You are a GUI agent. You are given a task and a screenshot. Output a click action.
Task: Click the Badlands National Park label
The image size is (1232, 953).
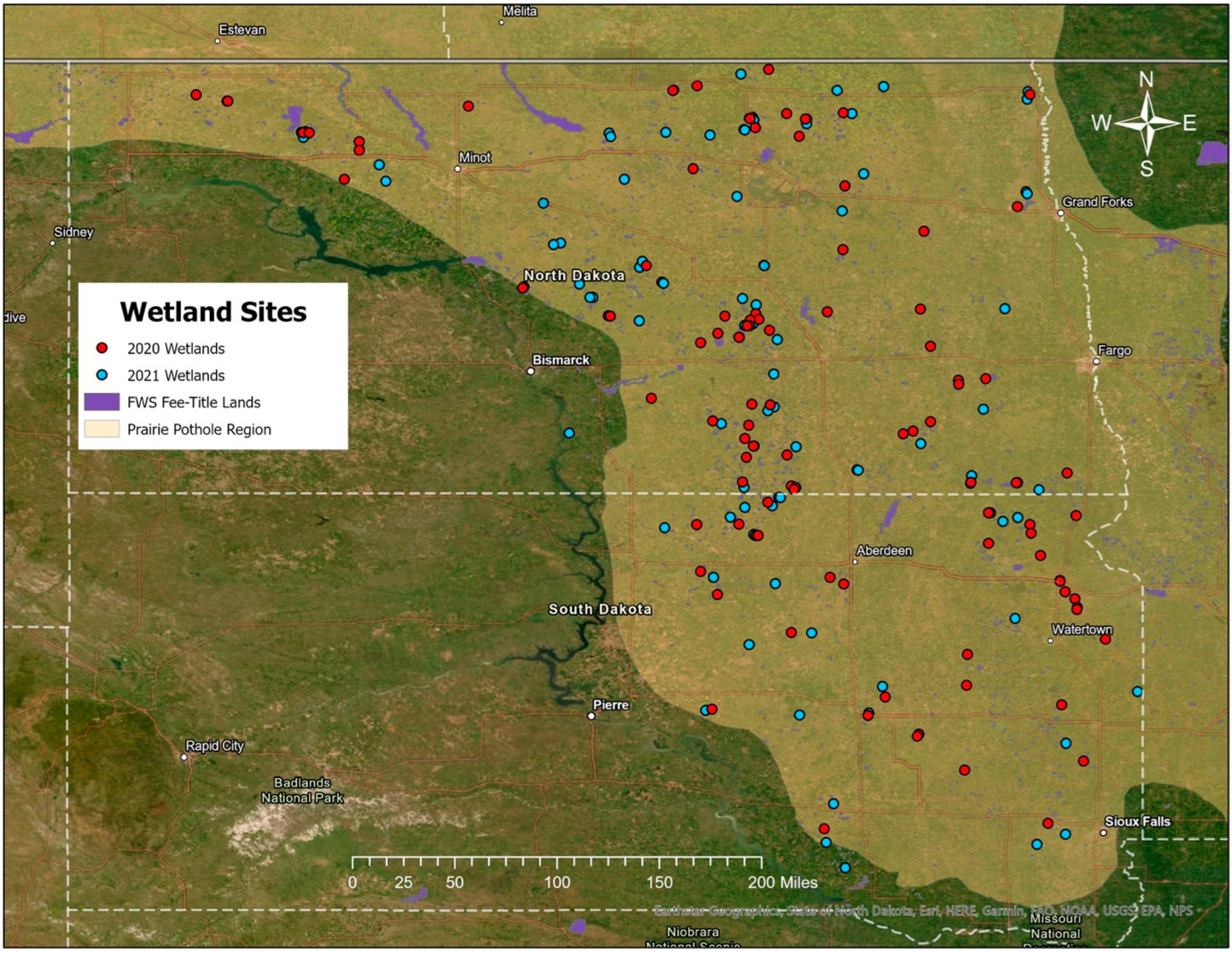tap(302, 790)
